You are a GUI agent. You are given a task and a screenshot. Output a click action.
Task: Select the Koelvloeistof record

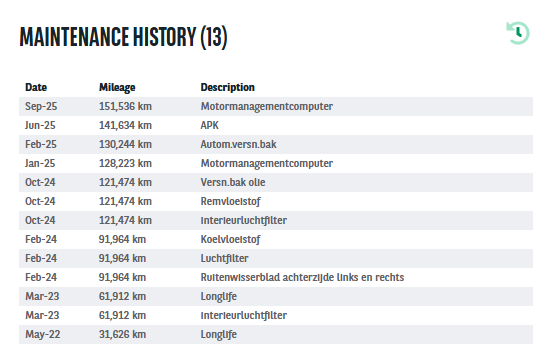click(x=276, y=239)
